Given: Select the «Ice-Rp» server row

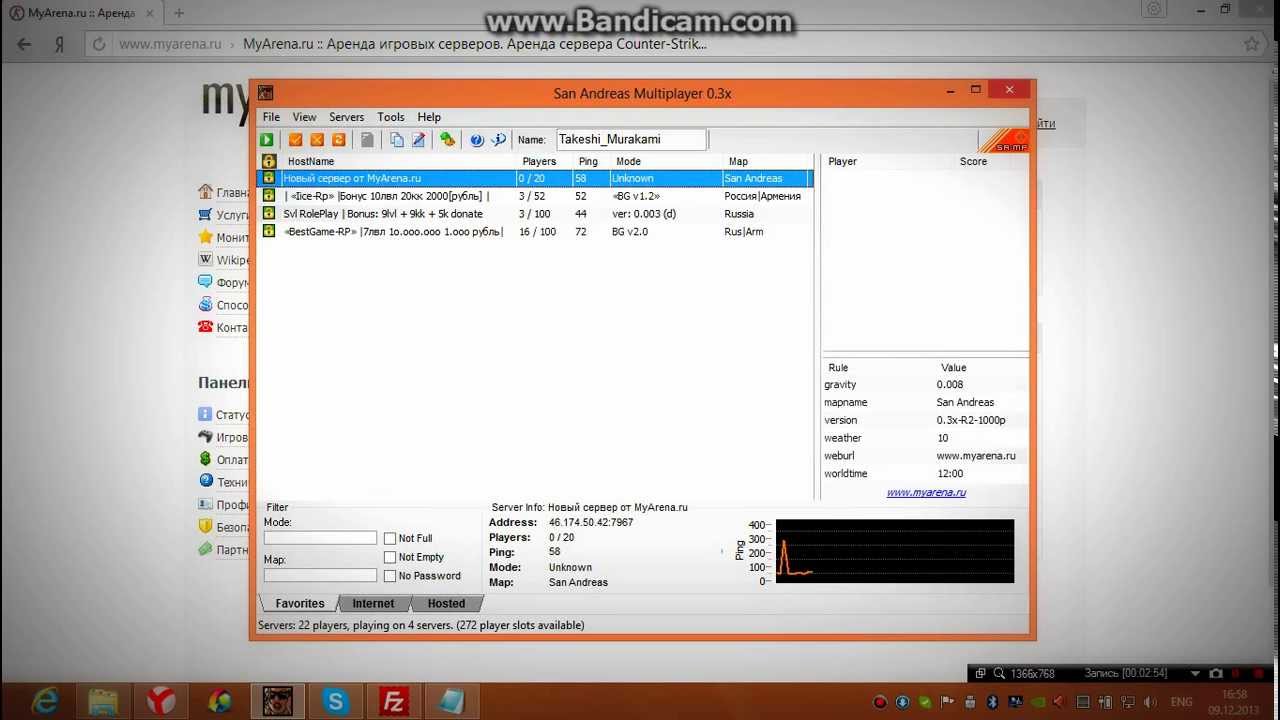Looking at the screenshot, I should pos(536,196).
